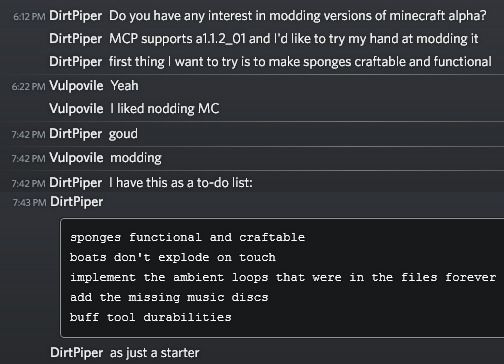Click message about making sponges craftable
Screen dimensions: 504x364
click(x=300, y=62)
